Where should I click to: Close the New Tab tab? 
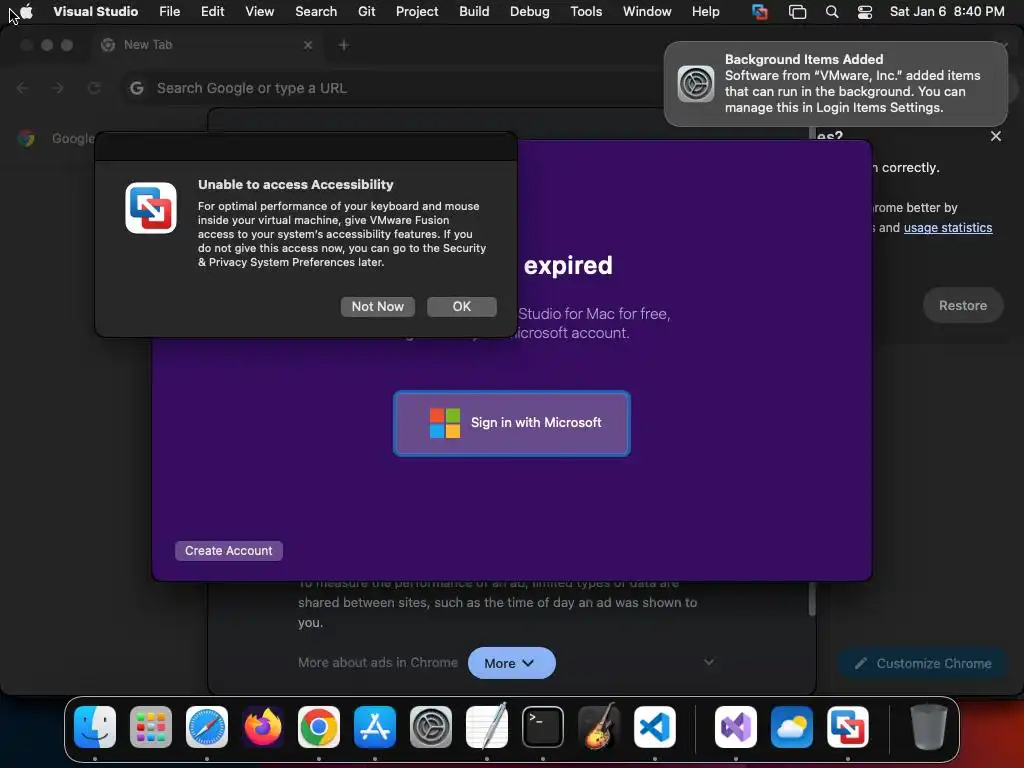[308, 45]
